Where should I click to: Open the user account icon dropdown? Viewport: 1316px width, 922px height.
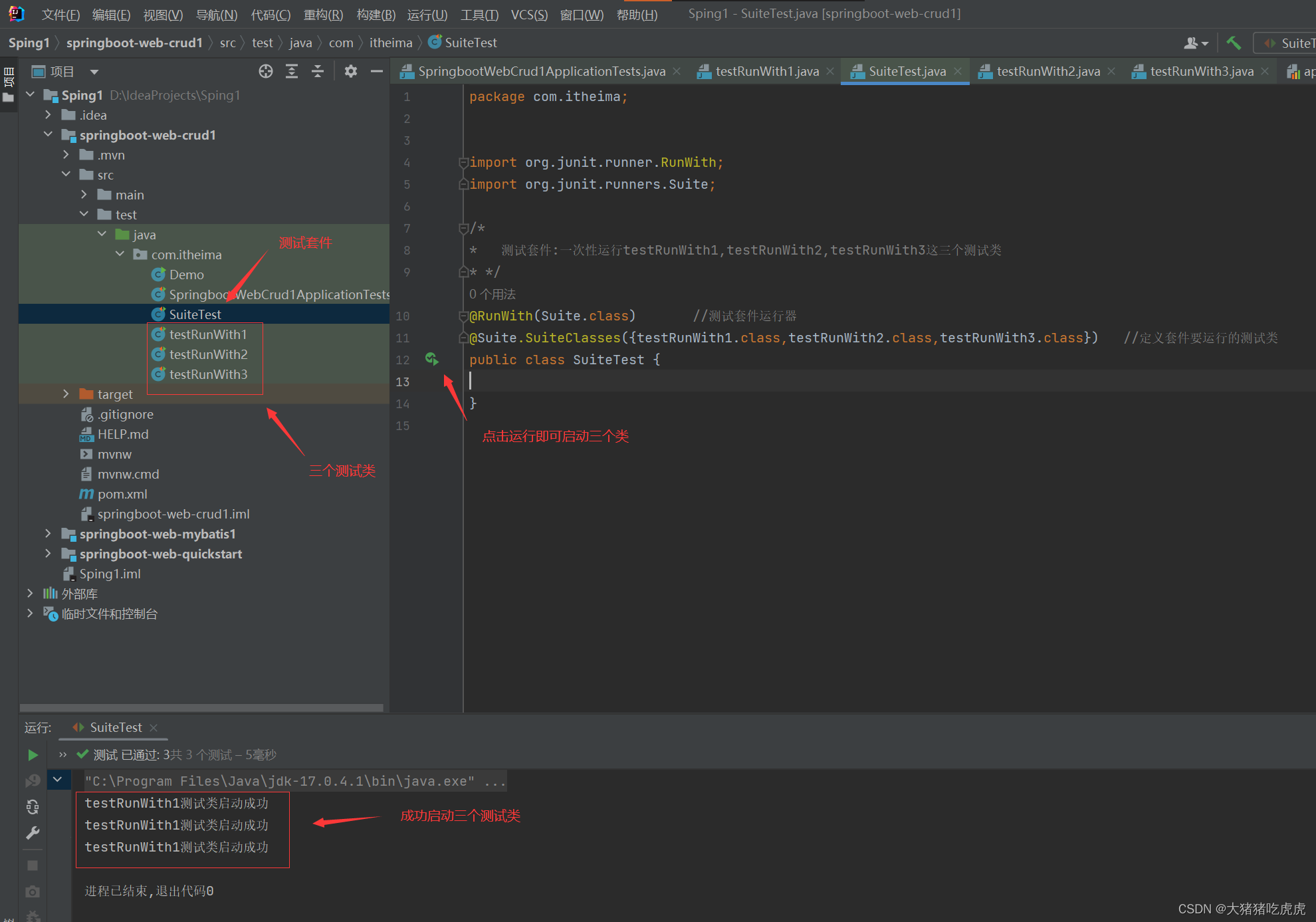1196,43
